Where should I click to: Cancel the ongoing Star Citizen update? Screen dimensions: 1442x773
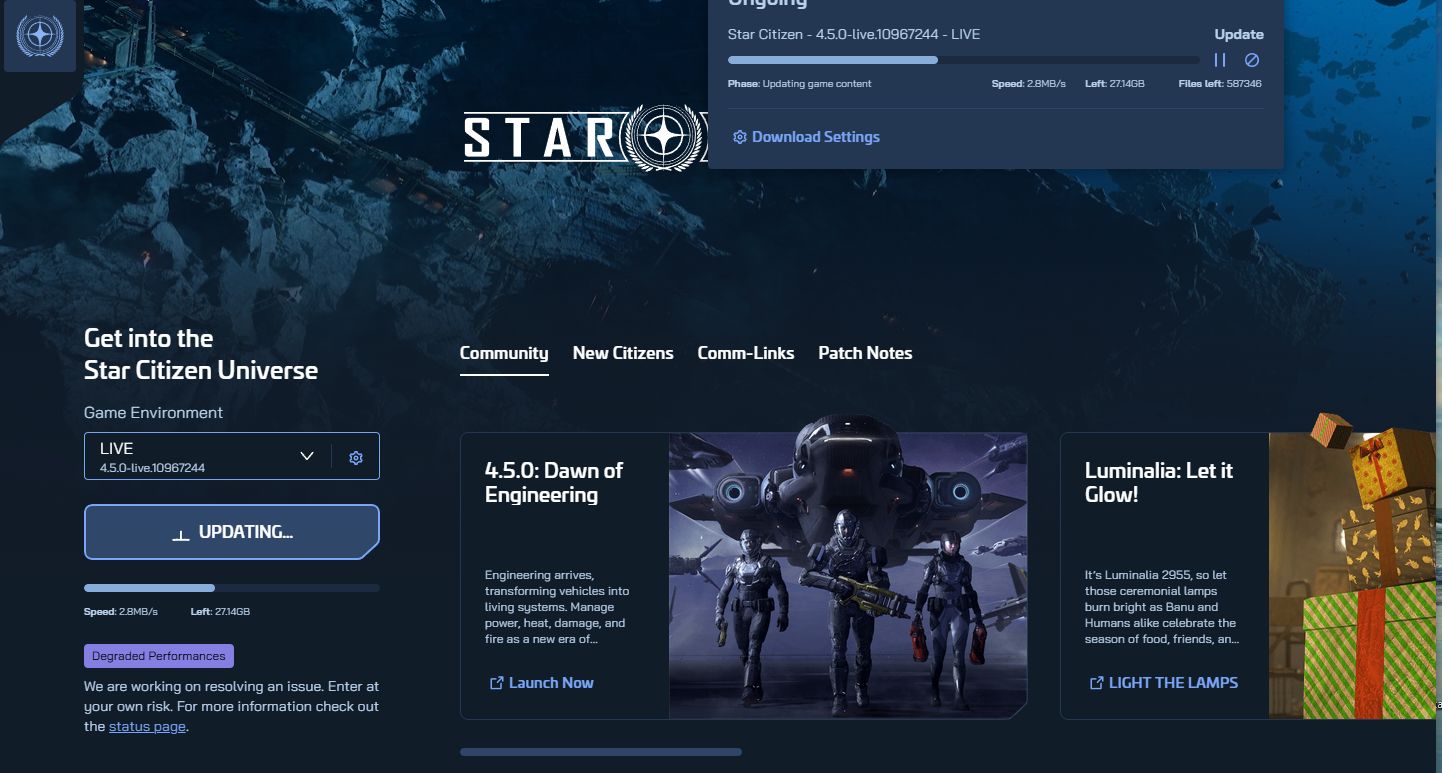tap(1252, 60)
